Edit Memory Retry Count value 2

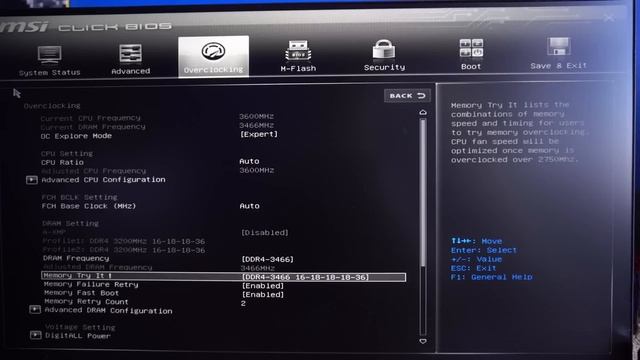point(243,304)
